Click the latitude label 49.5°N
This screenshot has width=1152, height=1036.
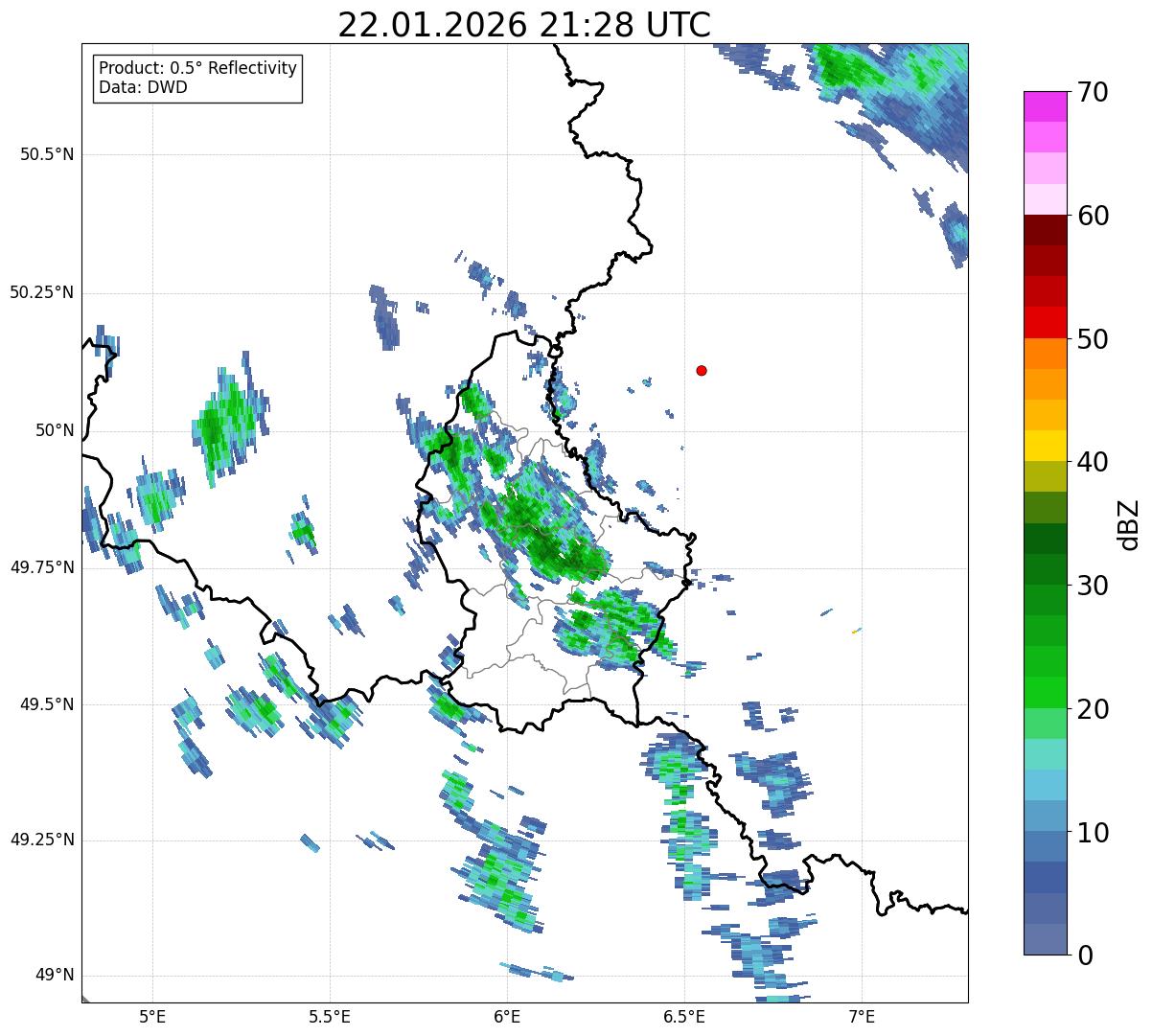pos(47,705)
